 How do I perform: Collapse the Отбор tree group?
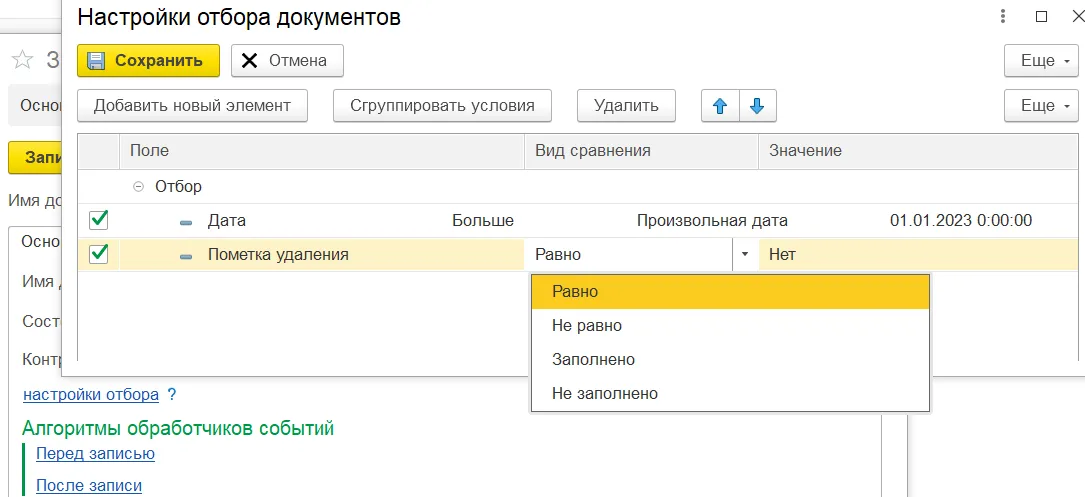tap(138, 186)
